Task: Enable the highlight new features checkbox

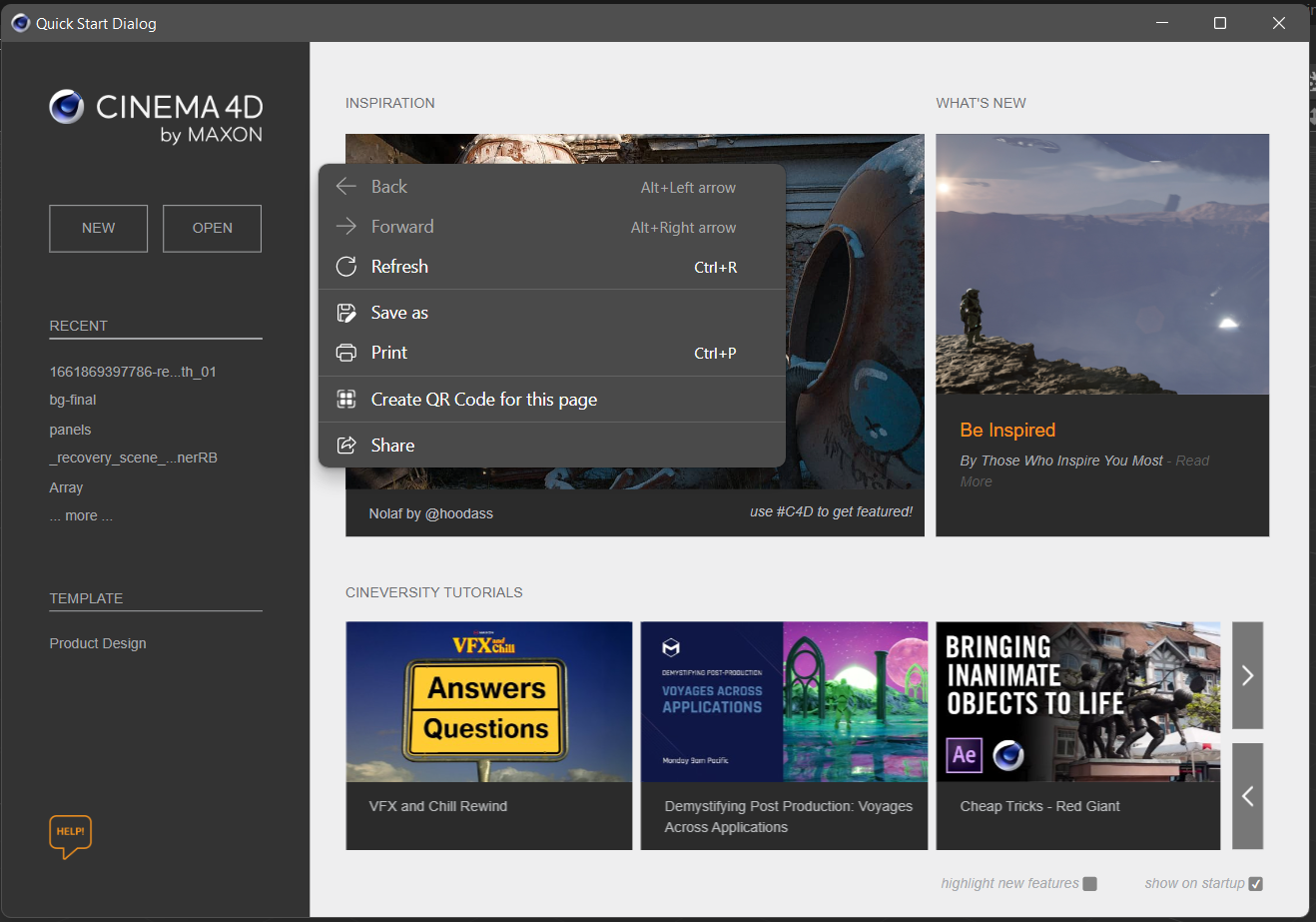Action: (1090, 883)
